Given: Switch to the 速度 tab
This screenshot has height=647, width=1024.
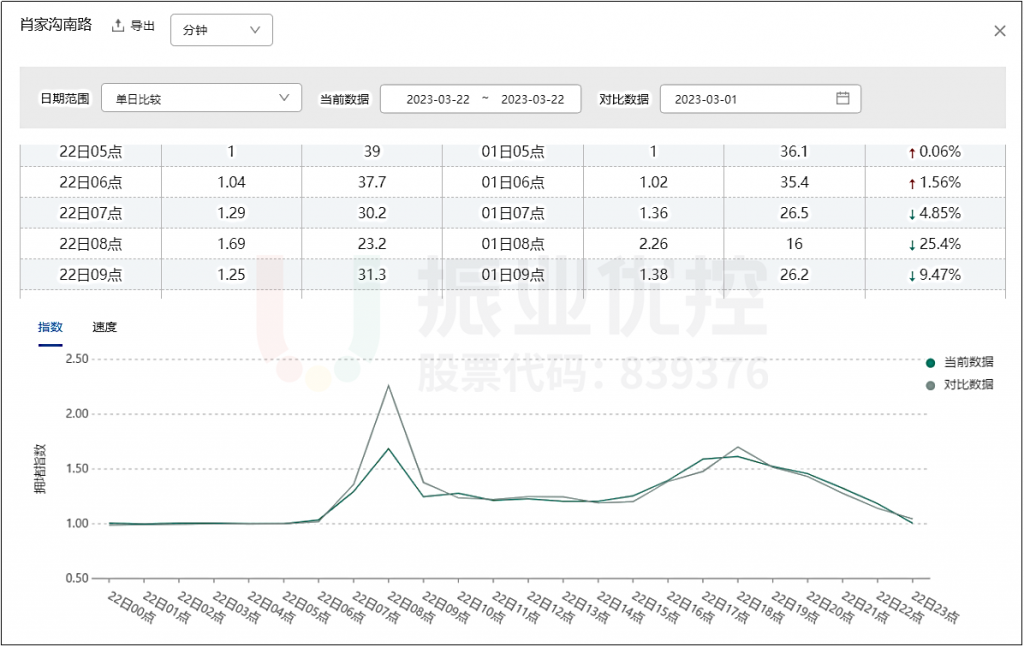Looking at the screenshot, I should click(x=104, y=327).
